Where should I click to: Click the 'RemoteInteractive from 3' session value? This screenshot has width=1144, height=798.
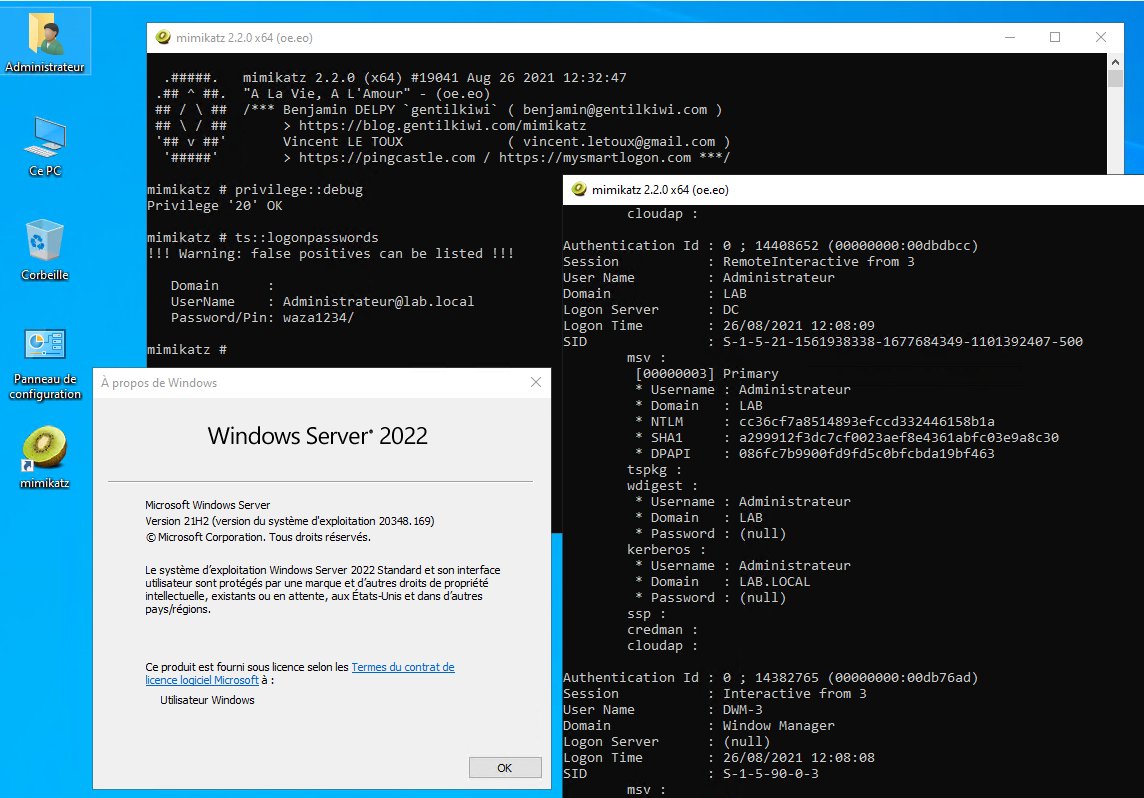coord(819,261)
